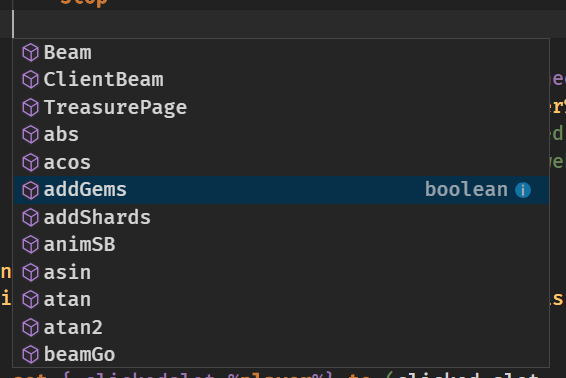Image resolution: width=566 pixels, height=378 pixels.
Task: Click the cube icon beside beamGo
Action: [30, 355]
